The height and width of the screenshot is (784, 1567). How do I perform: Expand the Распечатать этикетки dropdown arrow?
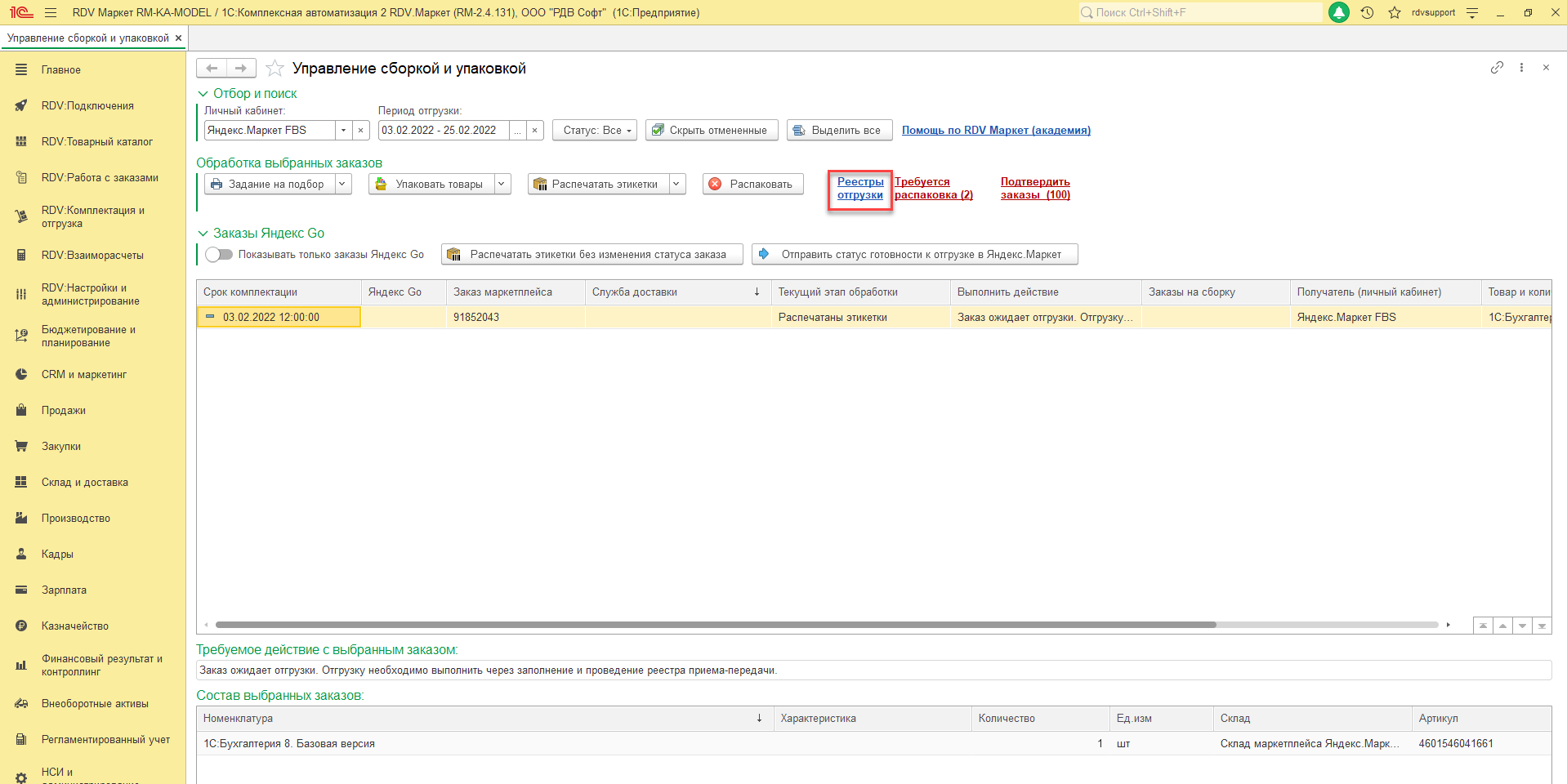(676, 185)
